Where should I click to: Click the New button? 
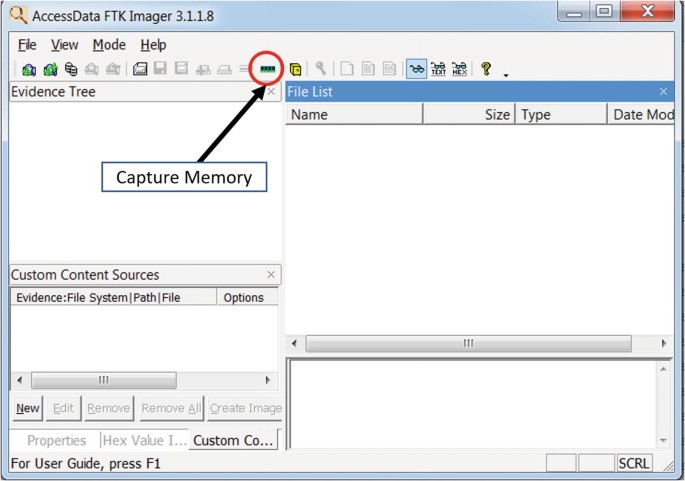(28, 408)
